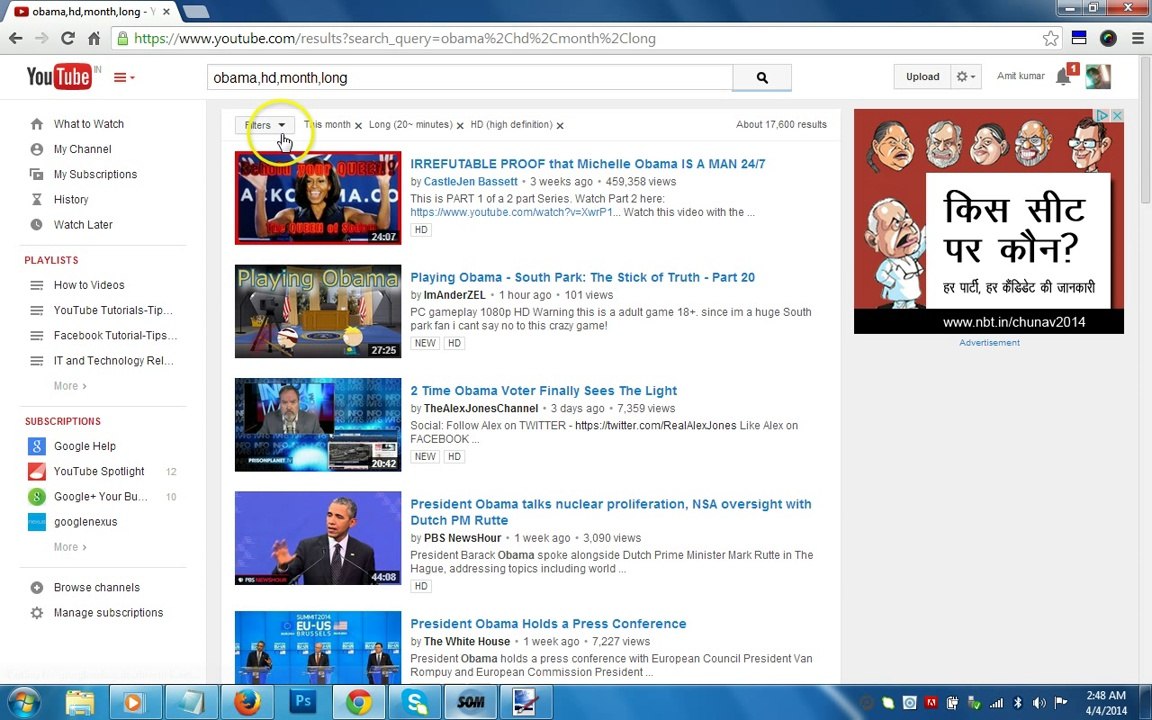Open the YouTube Spotlight subscription

click(99, 471)
